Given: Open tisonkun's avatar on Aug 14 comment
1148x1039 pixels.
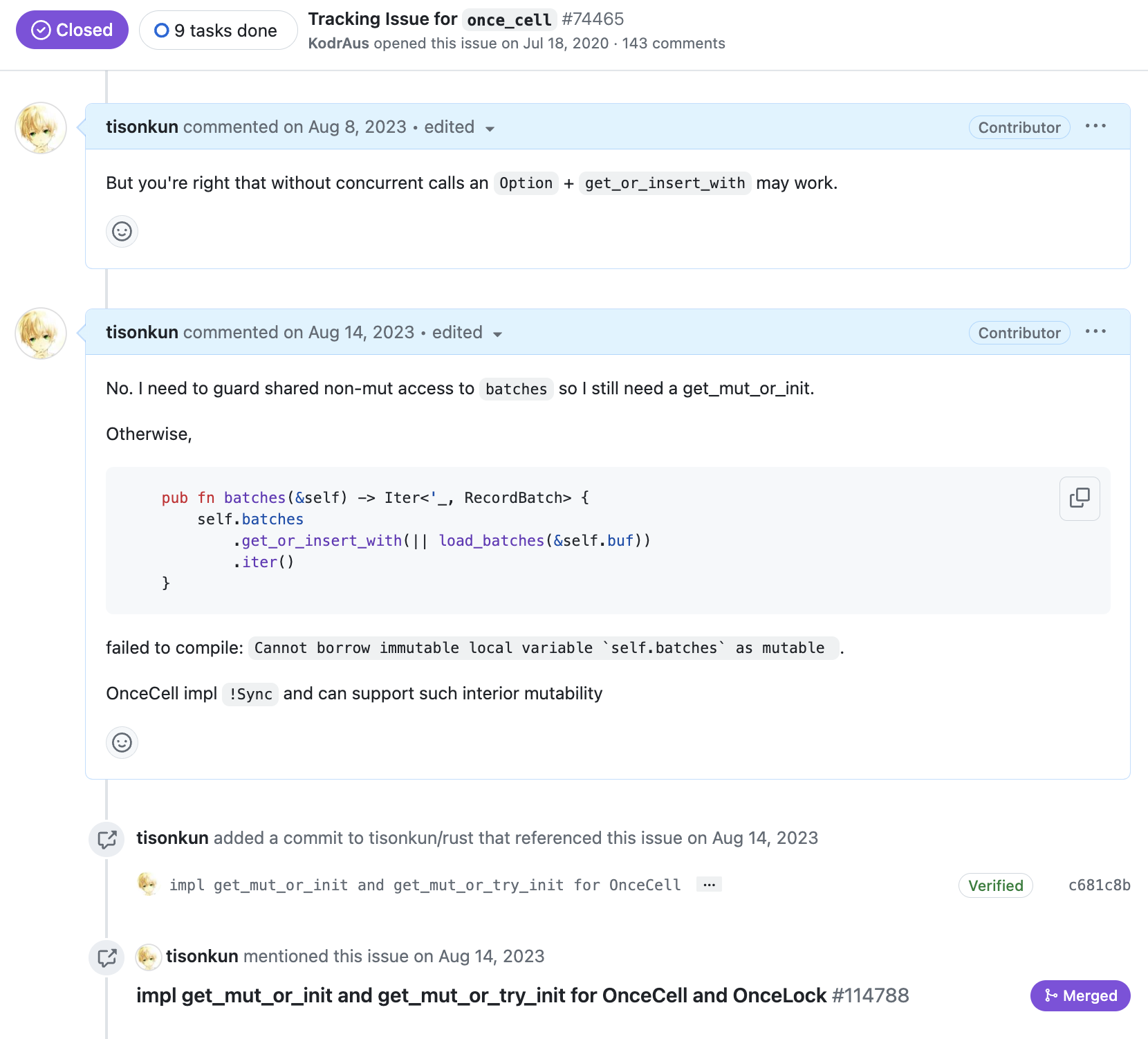Looking at the screenshot, I should (41, 333).
